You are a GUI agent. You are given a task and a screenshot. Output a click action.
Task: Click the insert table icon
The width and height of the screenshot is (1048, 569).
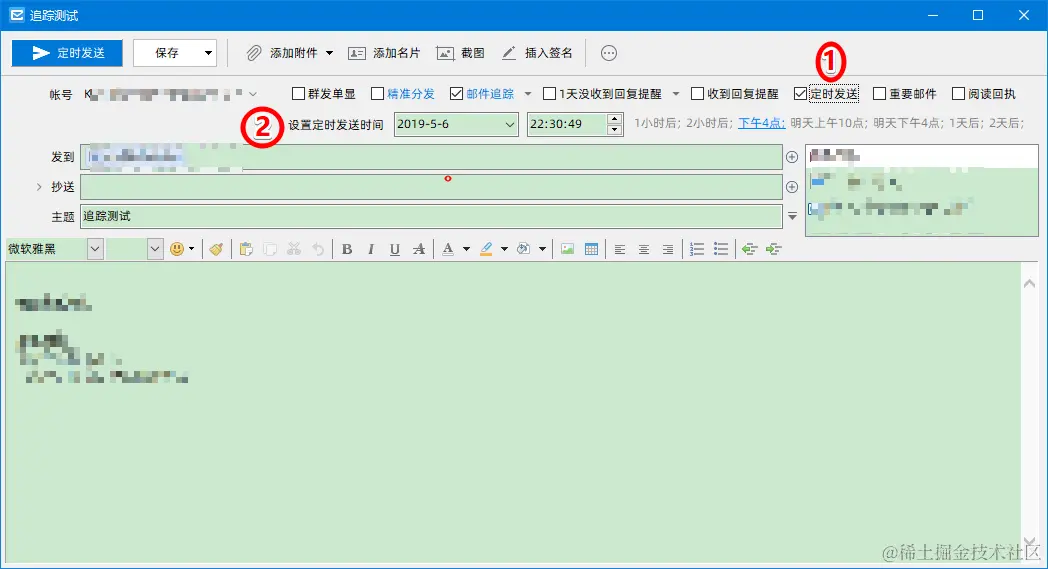coord(592,249)
